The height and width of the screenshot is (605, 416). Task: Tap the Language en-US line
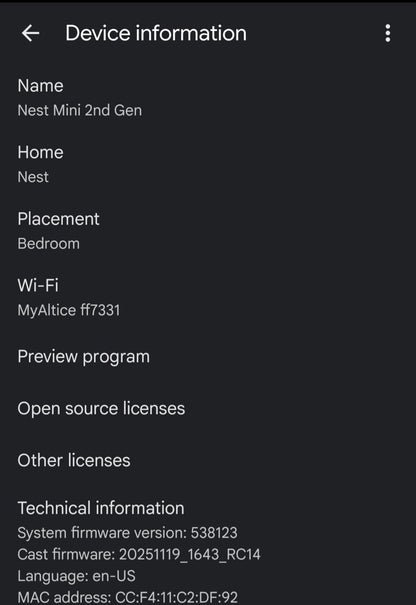(x=76, y=576)
